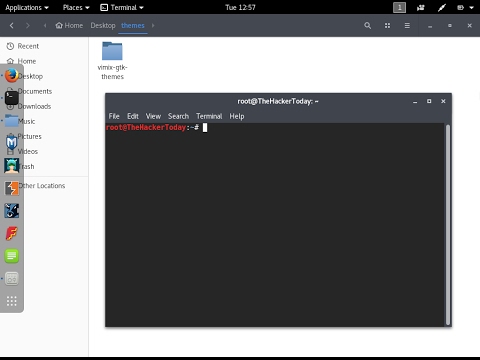Launch Metasploit from the dock
The height and width of the screenshot is (360, 480).
pyautogui.click(x=12, y=143)
